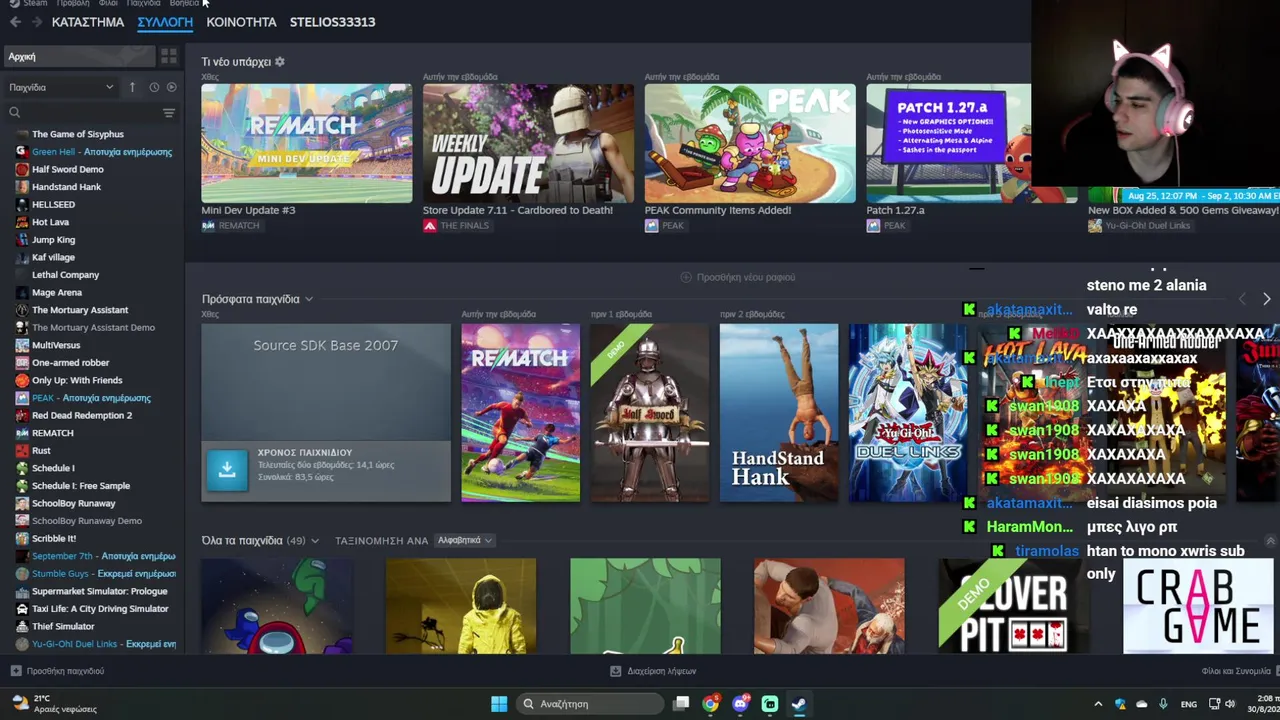Click the Handstand Hank list icon
Image resolution: width=1280 pixels, height=720 pixels.
click(x=22, y=187)
